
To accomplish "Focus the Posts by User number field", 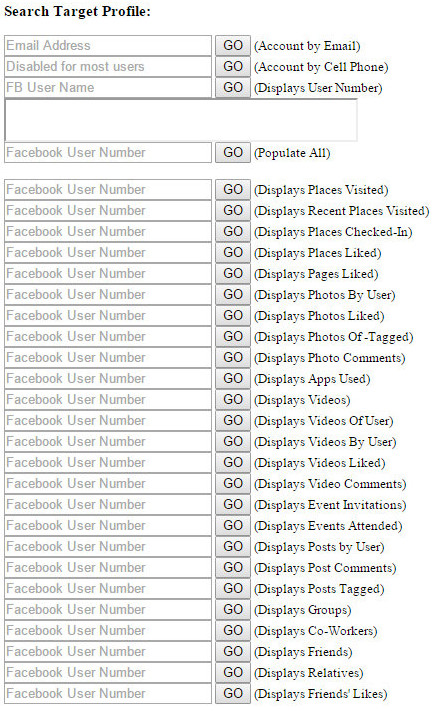I will tap(108, 546).
